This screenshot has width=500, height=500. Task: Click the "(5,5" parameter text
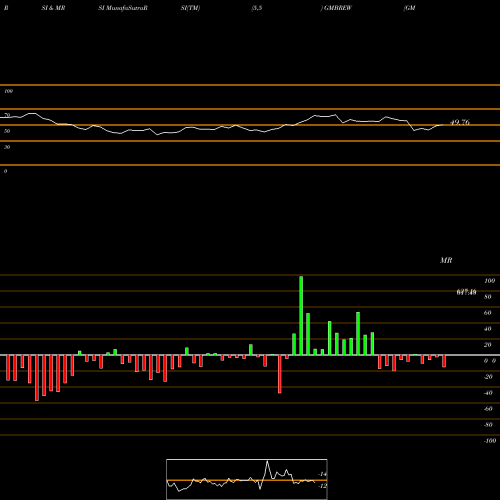(x=257, y=8)
